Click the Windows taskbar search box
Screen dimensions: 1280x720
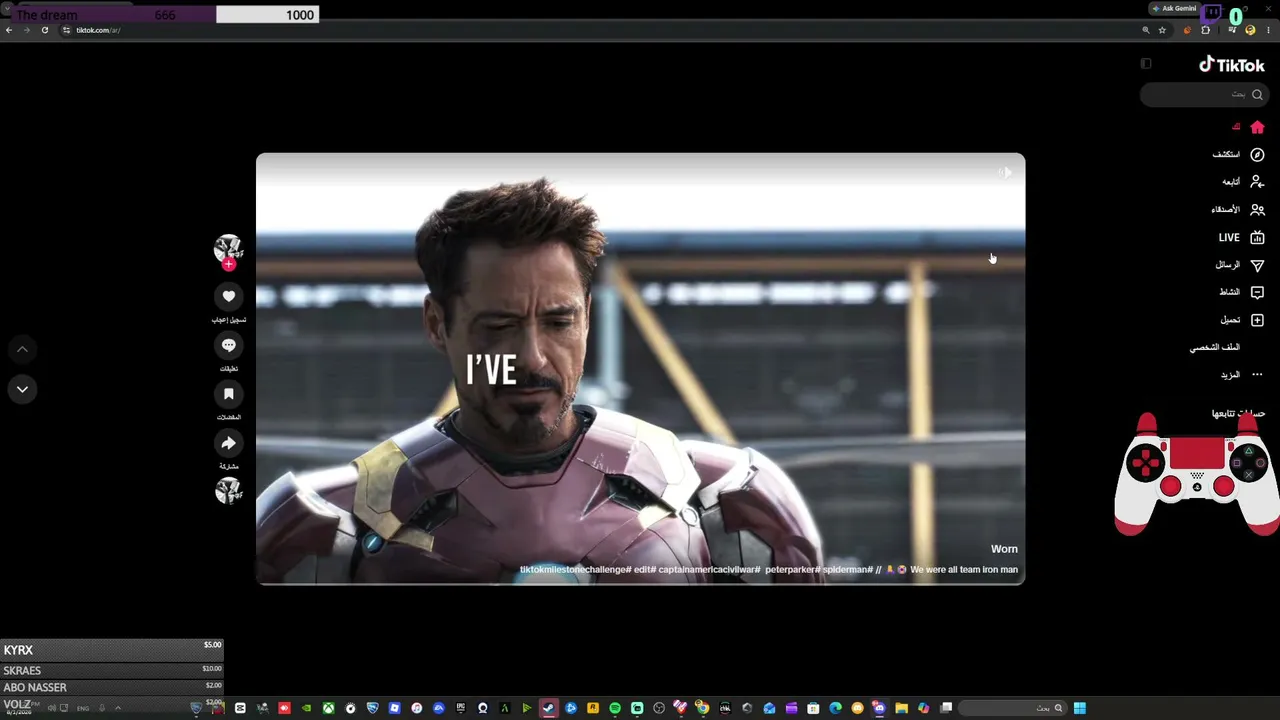pyautogui.click(x=1012, y=708)
